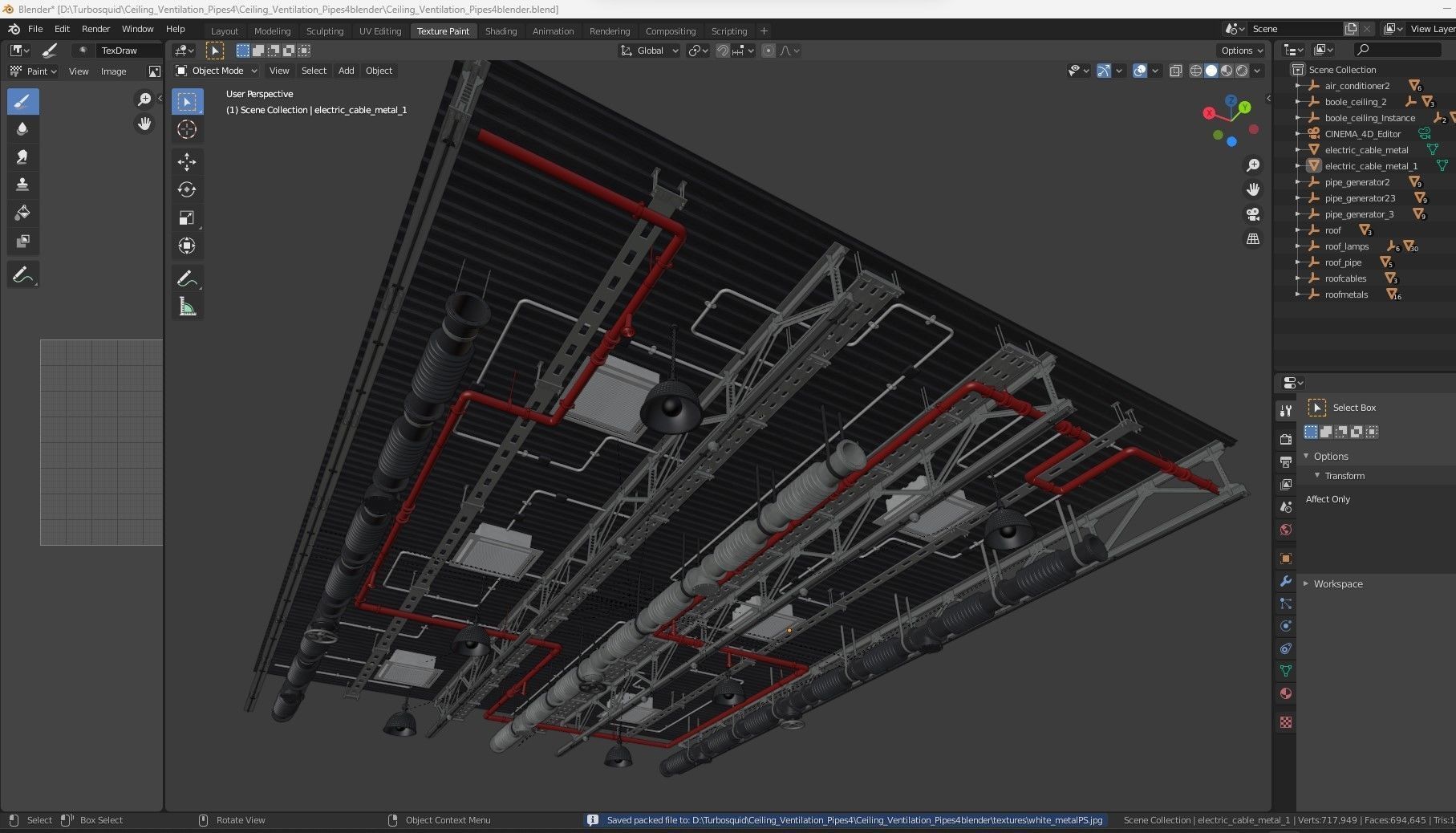
Task: Activate the Scale tool
Action: [x=187, y=218]
